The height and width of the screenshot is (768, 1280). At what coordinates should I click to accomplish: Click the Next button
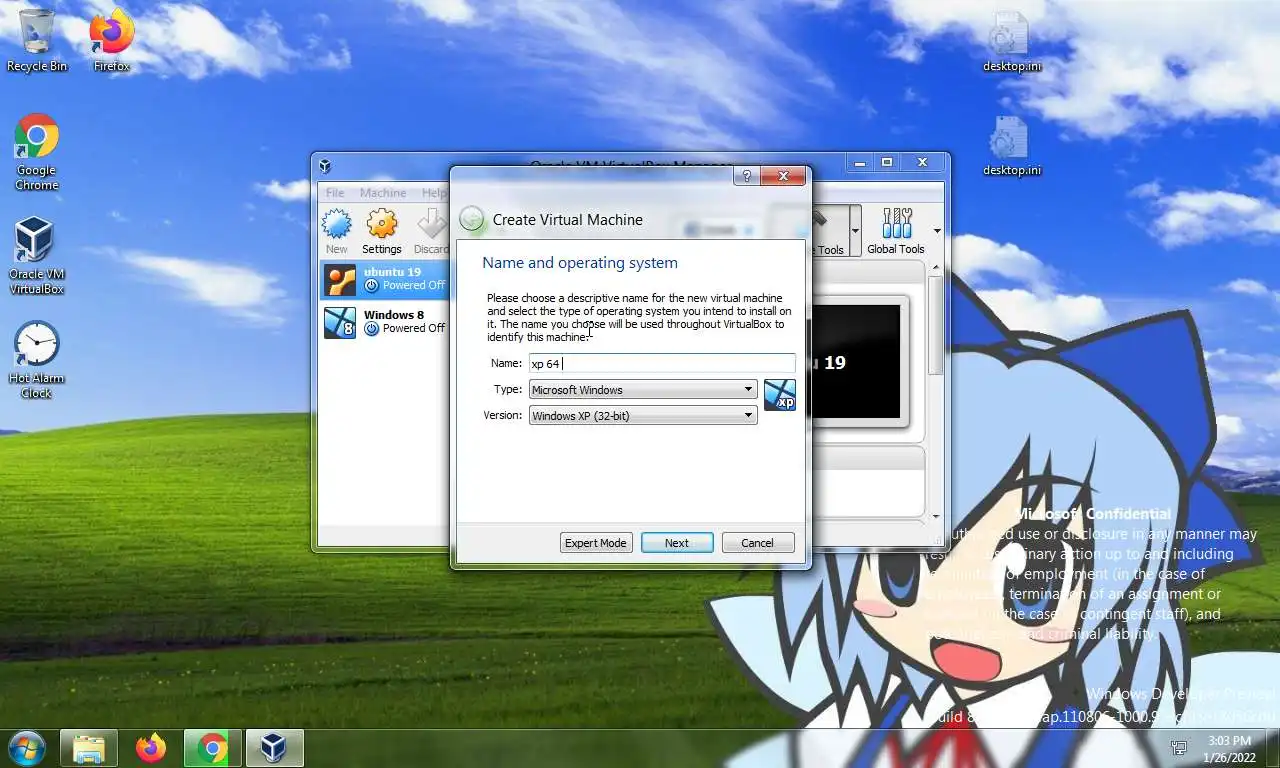click(x=677, y=543)
